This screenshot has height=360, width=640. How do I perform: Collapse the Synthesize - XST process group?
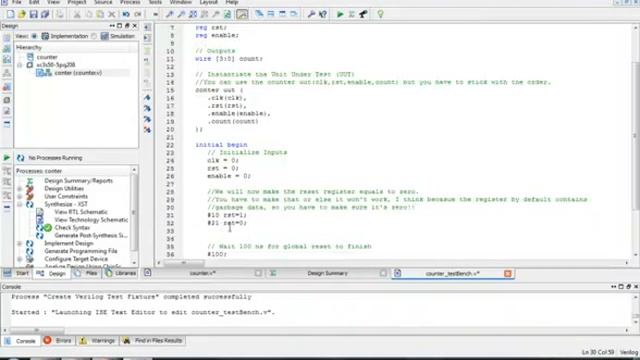[x=20, y=204]
